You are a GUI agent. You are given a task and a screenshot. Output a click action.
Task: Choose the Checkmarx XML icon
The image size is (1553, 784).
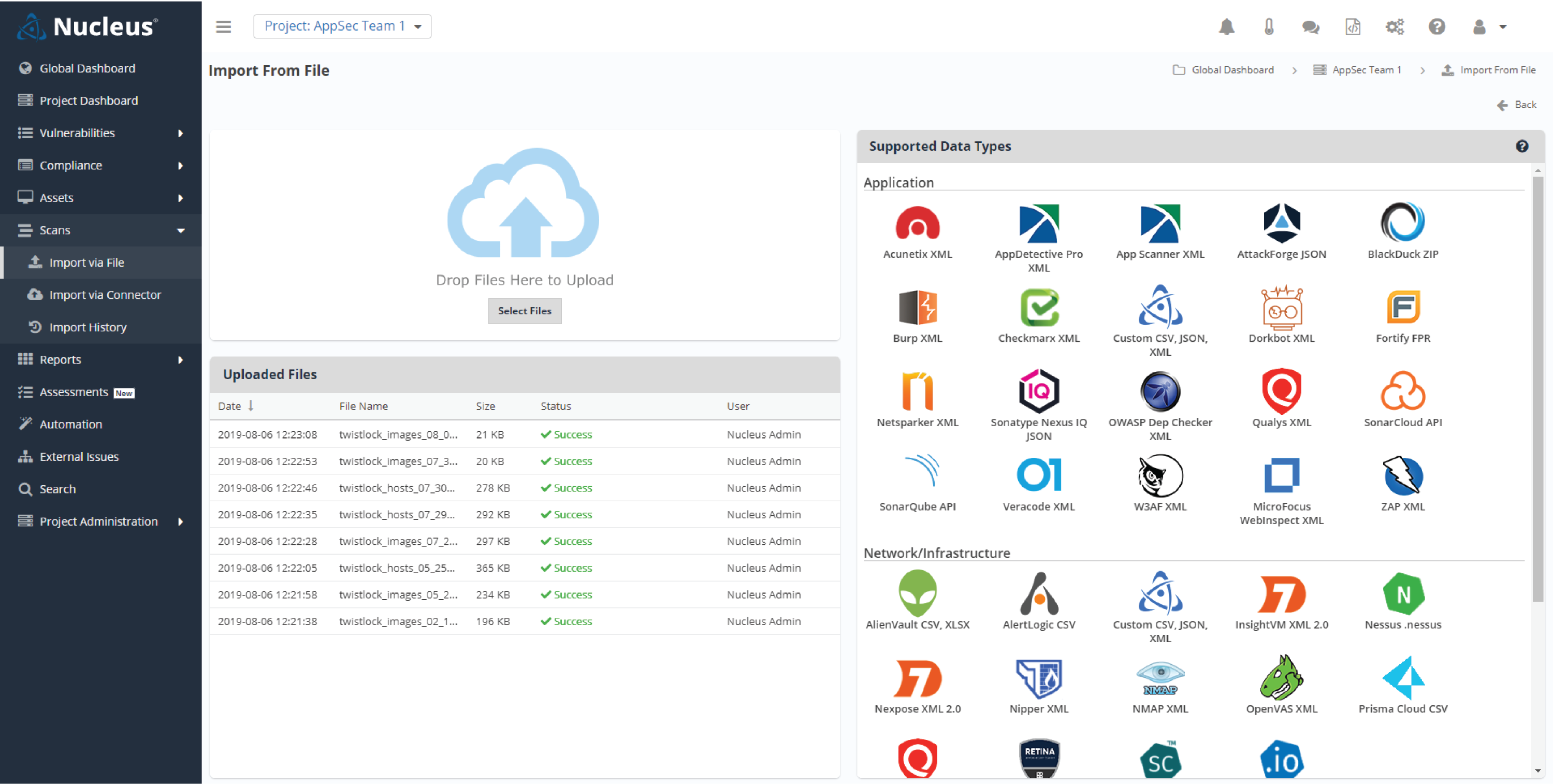tap(1038, 308)
